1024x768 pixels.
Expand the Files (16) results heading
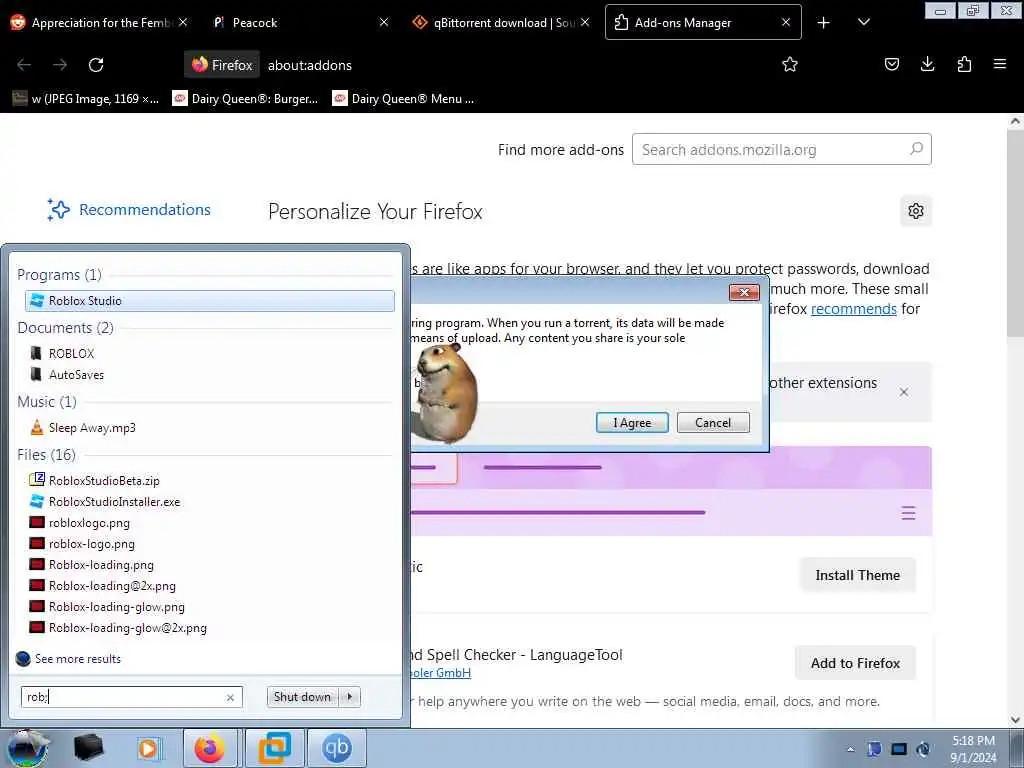click(x=46, y=455)
